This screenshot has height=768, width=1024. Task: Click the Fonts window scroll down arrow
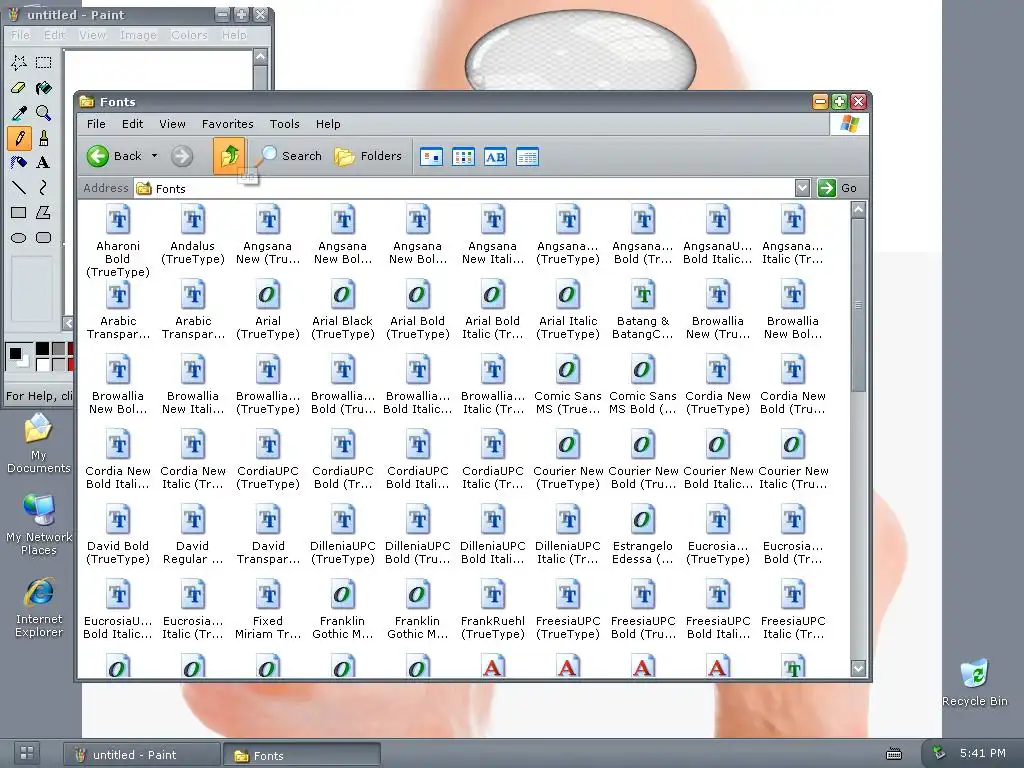click(859, 668)
